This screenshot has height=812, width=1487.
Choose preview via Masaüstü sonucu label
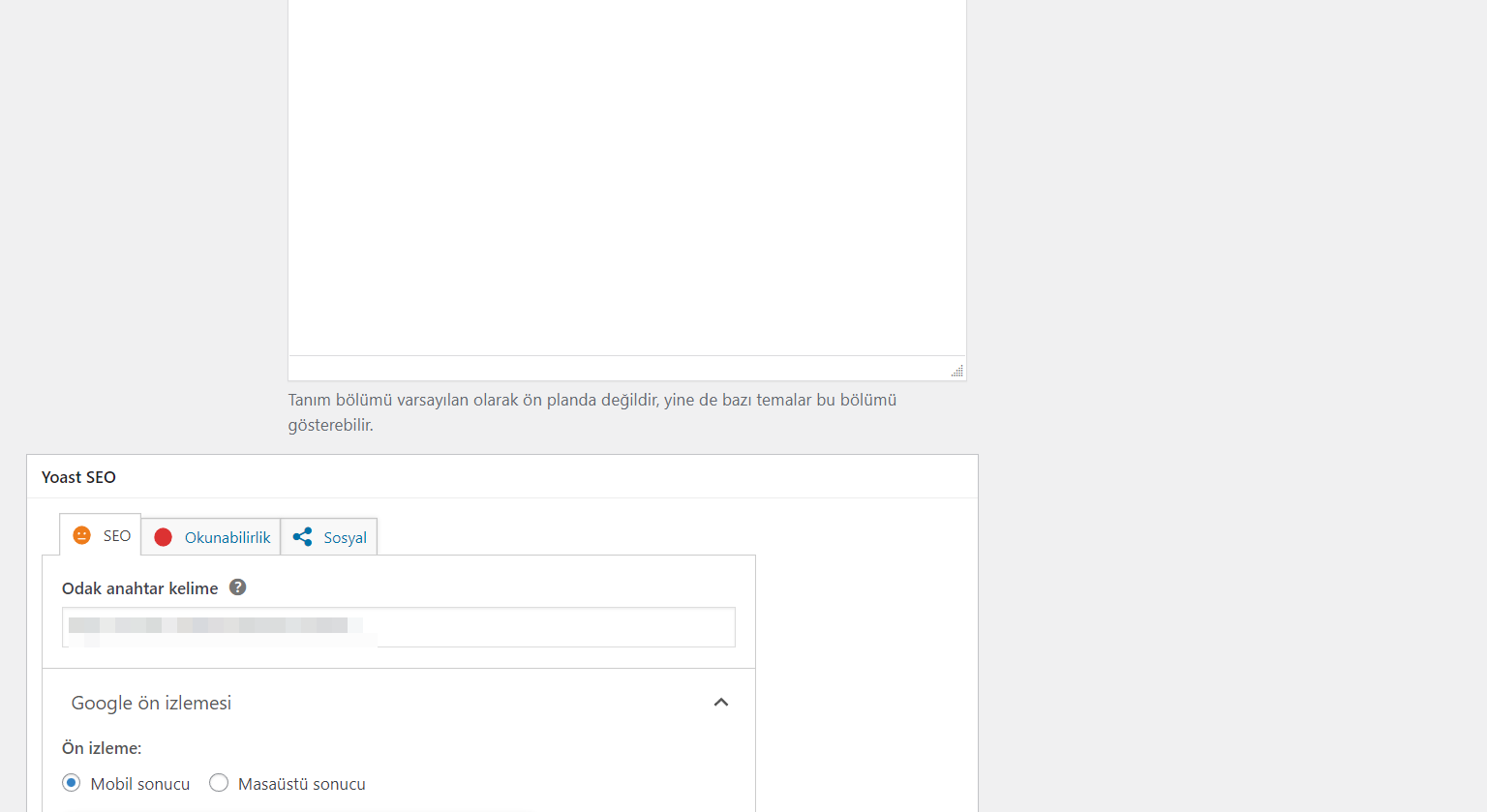point(302,784)
